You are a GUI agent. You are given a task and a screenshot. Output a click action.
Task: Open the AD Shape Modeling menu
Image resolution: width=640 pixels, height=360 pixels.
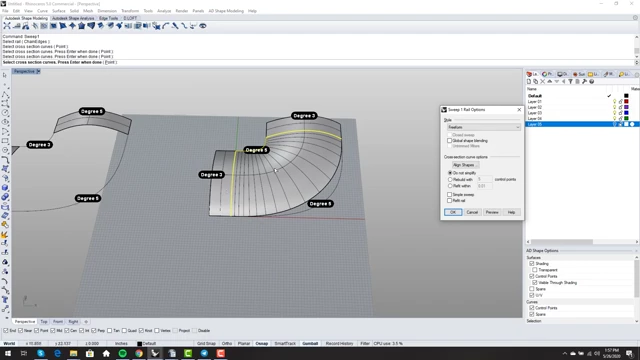pyautogui.click(x=226, y=11)
